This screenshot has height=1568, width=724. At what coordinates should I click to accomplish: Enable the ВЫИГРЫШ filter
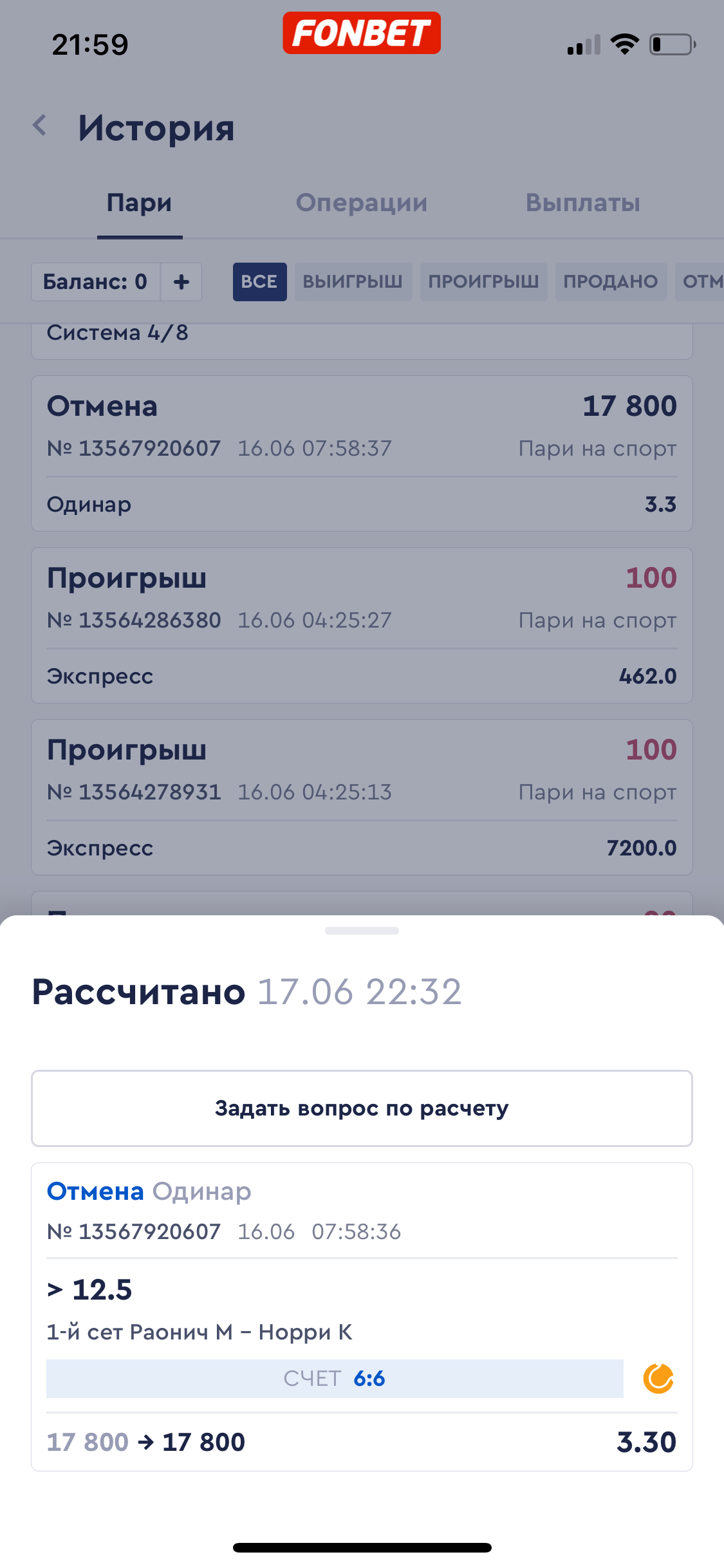pyautogui.click(x=353, y=282)
